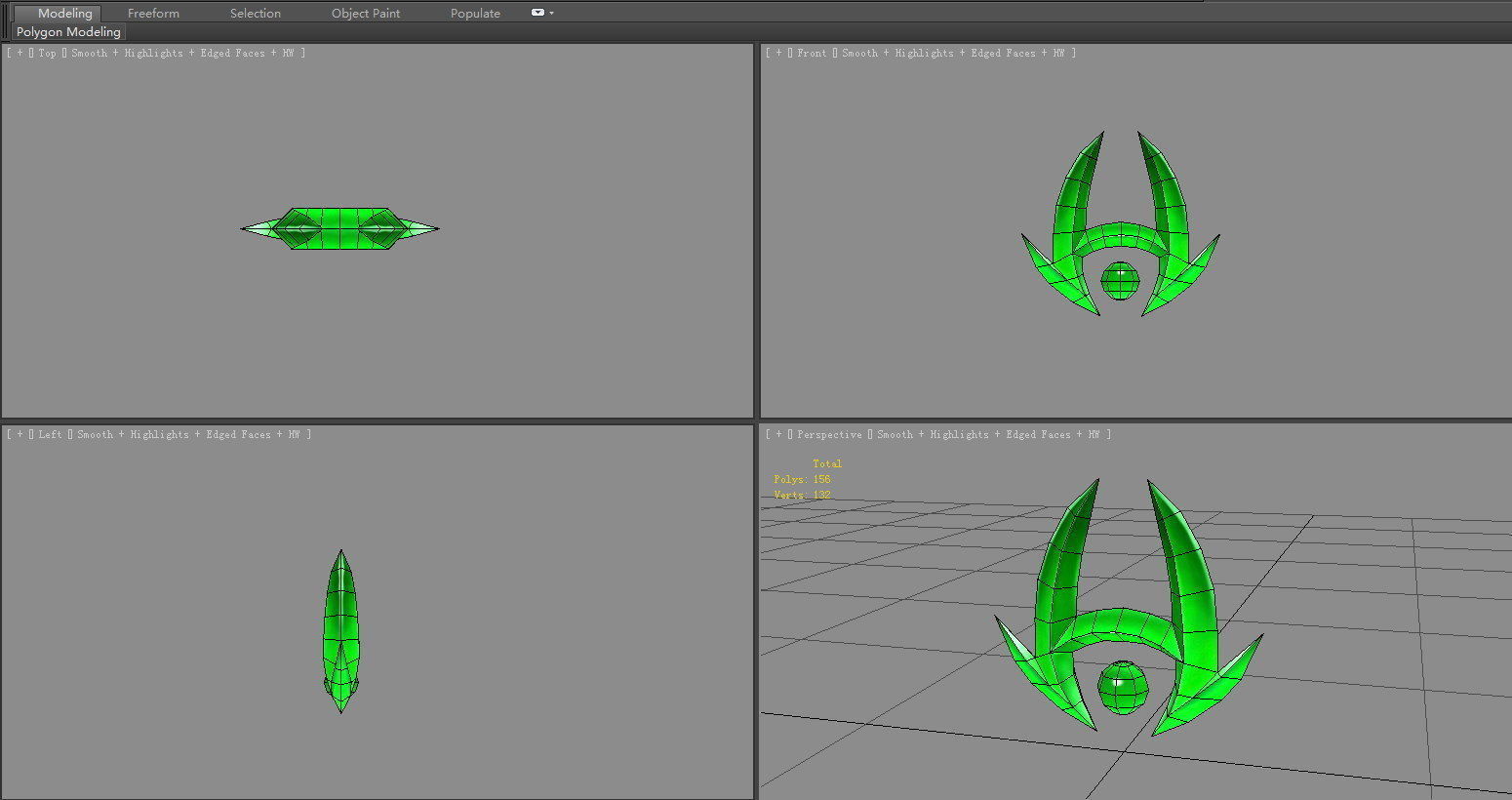Viewport: 1512px width, 800px height.
Task: Open the Freeform ribbon tab
Action: (153, 14)
